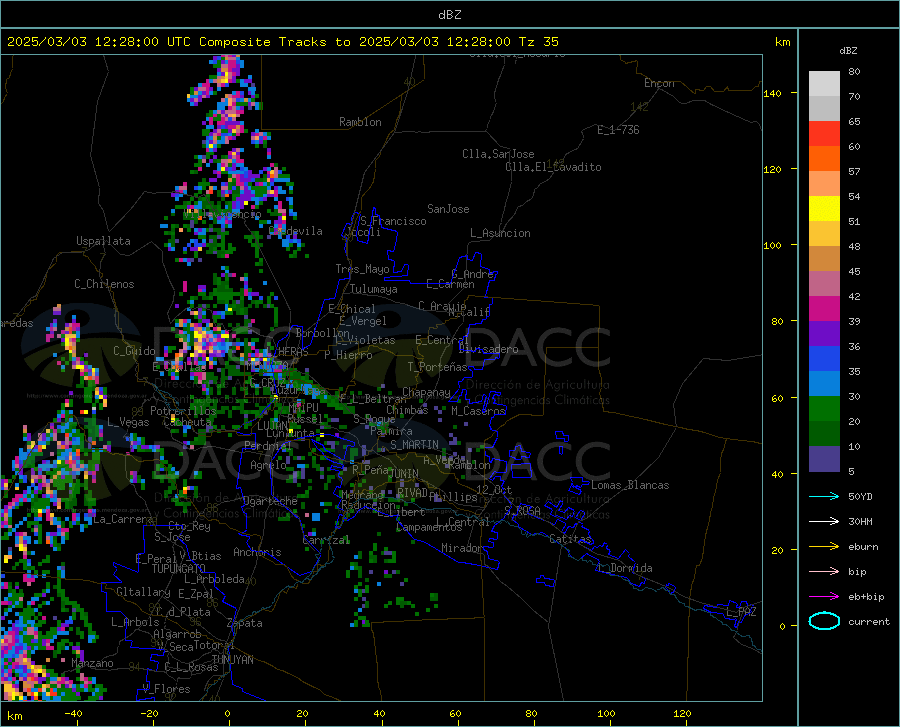Click the 'Lomas_Blancas' map label
The height and width of the screenshot is (727, 900).
click(630, 485)
